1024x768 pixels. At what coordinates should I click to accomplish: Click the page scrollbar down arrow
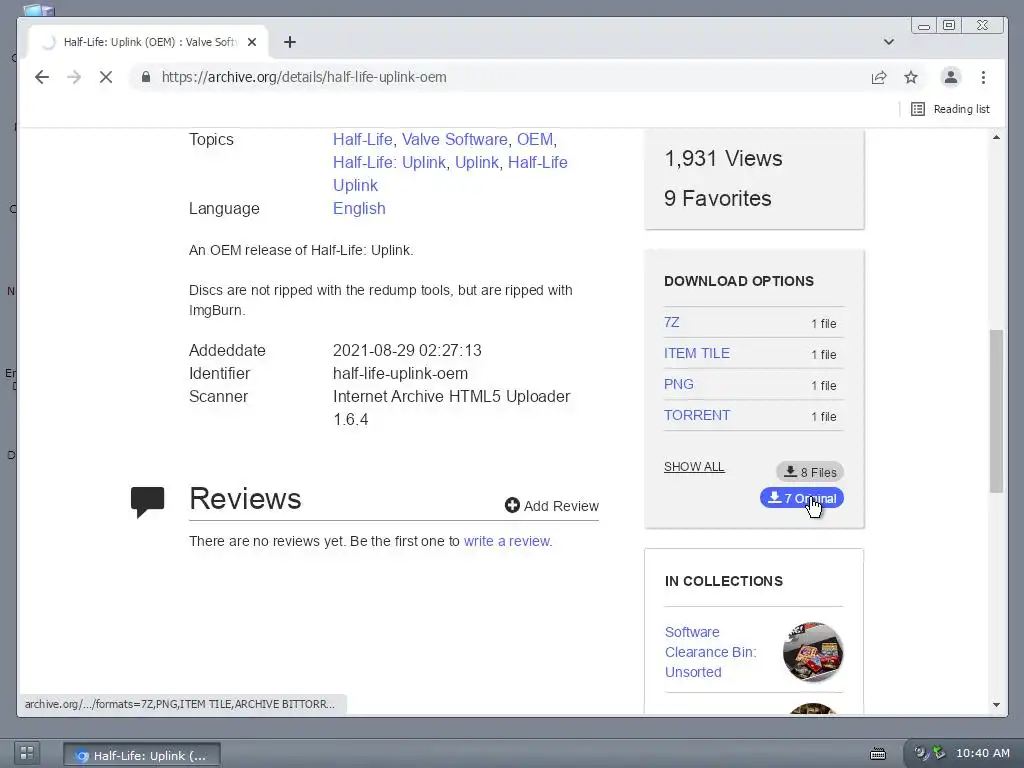[x=996, y=705]
